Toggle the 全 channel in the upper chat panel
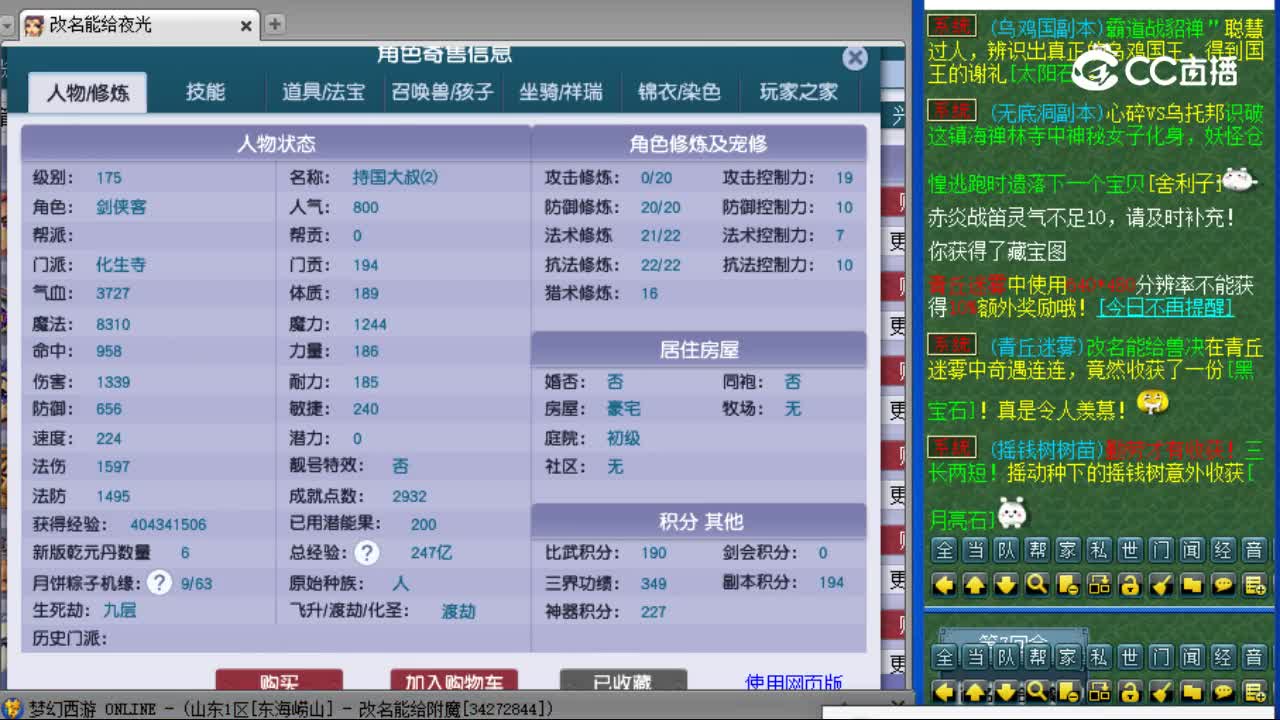This screenshot has width=1280, height=720. (x=944, y=550)
